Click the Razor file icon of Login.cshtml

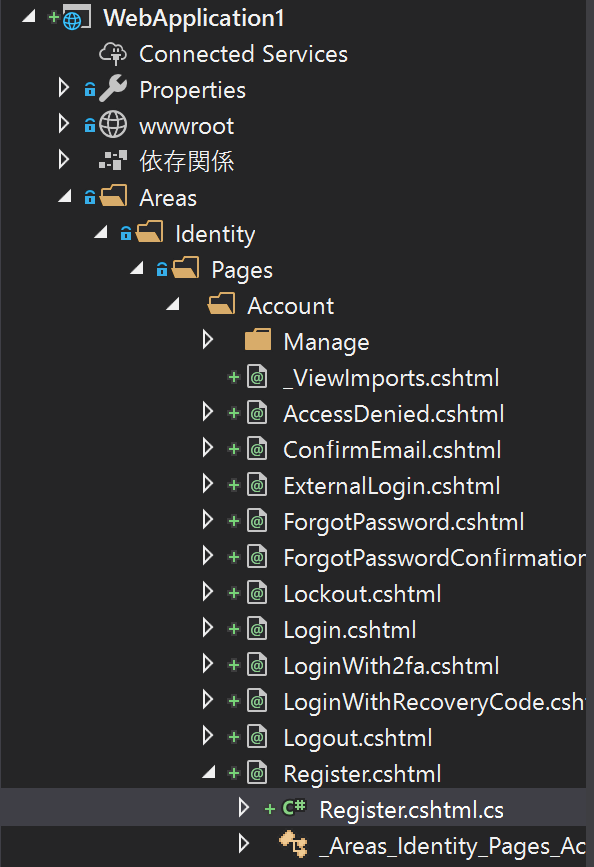coord(257,629)
